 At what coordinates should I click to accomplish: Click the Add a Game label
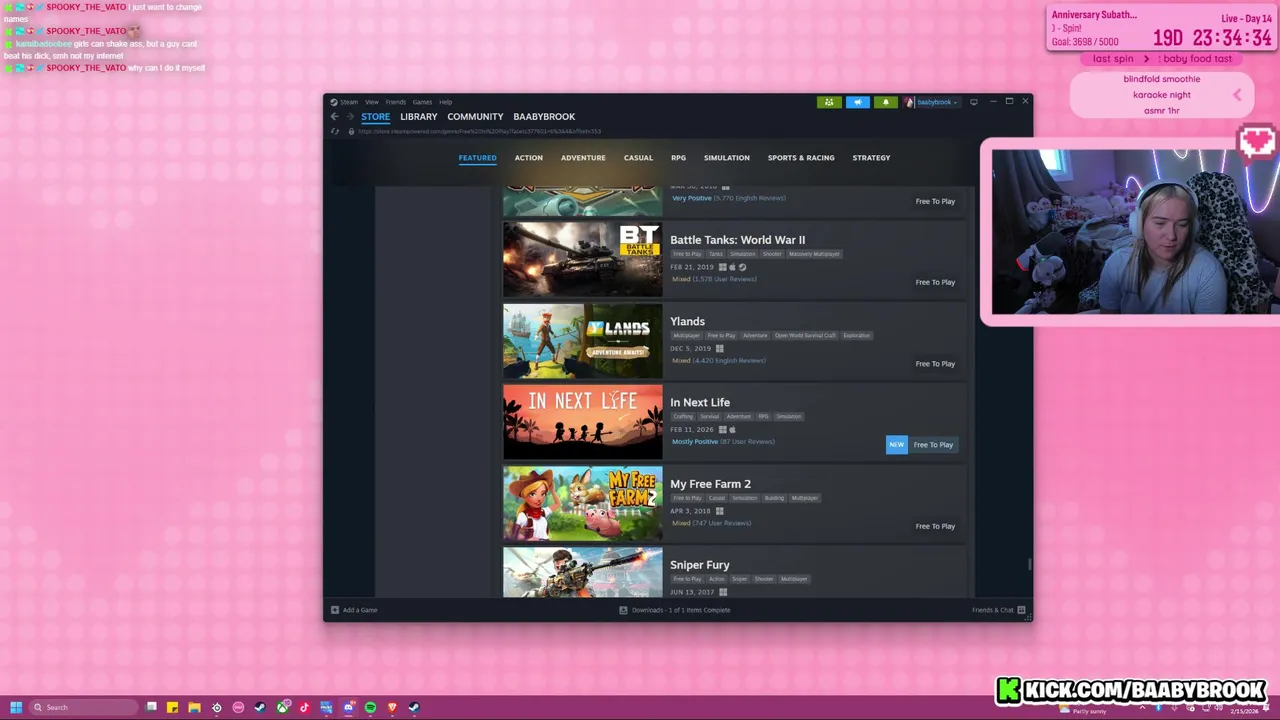pyautogui.click(x=360, y=610)
